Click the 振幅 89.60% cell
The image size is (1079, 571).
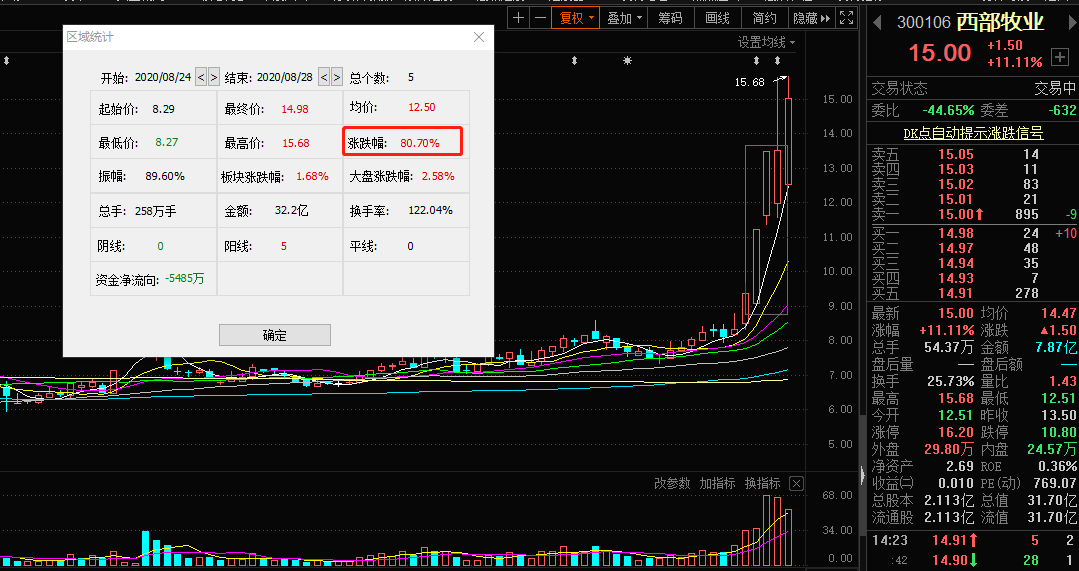(x=153, y=176)
